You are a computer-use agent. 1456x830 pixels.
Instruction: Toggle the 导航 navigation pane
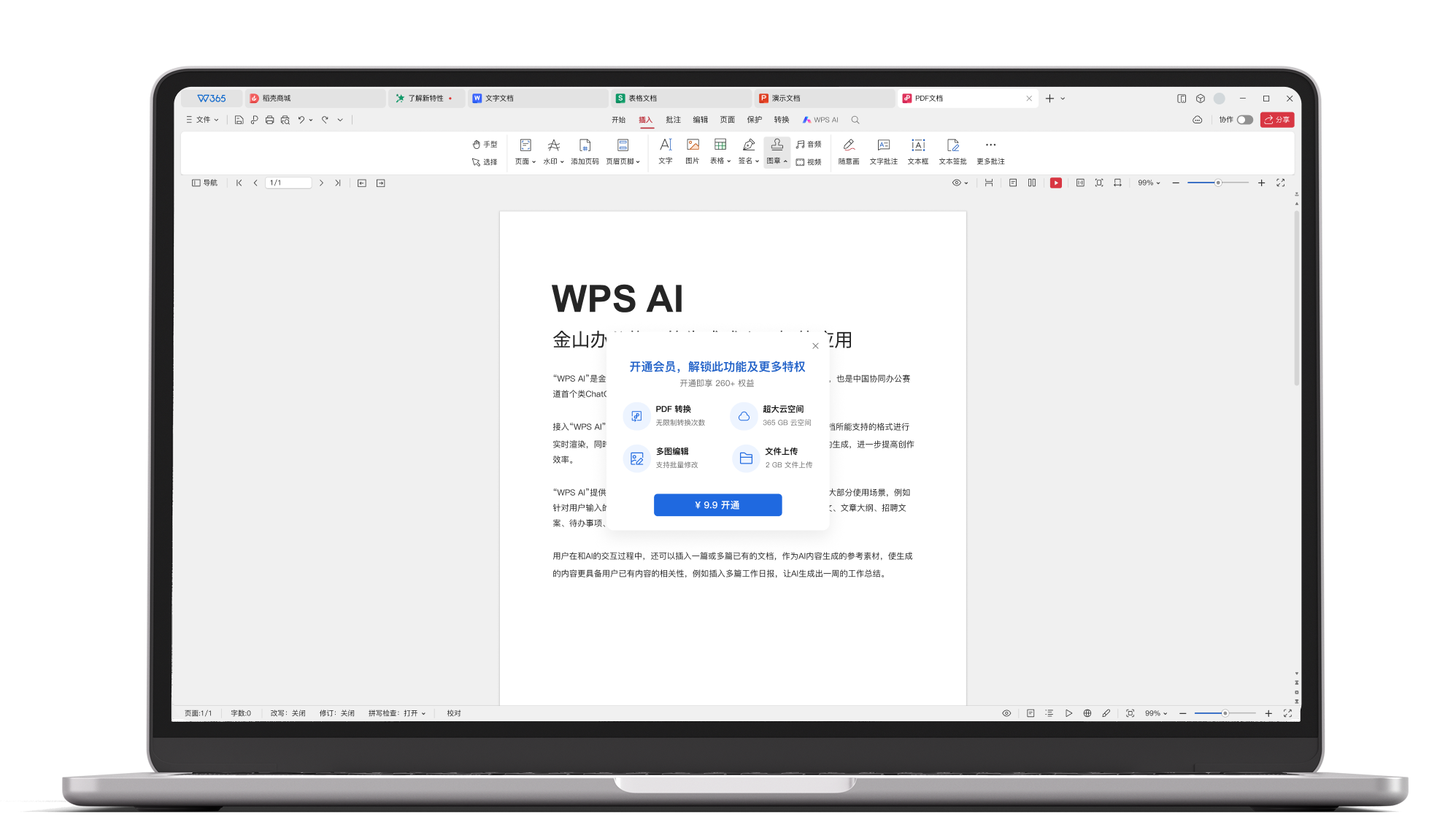[204, 183]
